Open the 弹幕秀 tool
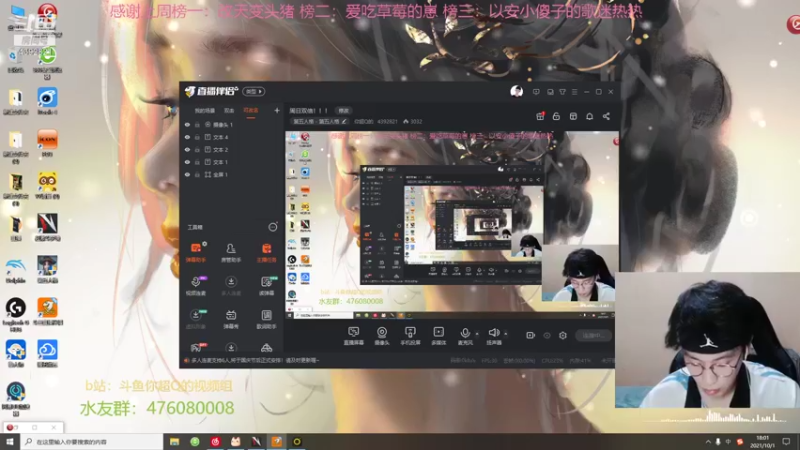800x450 pixels. point(231,319)
